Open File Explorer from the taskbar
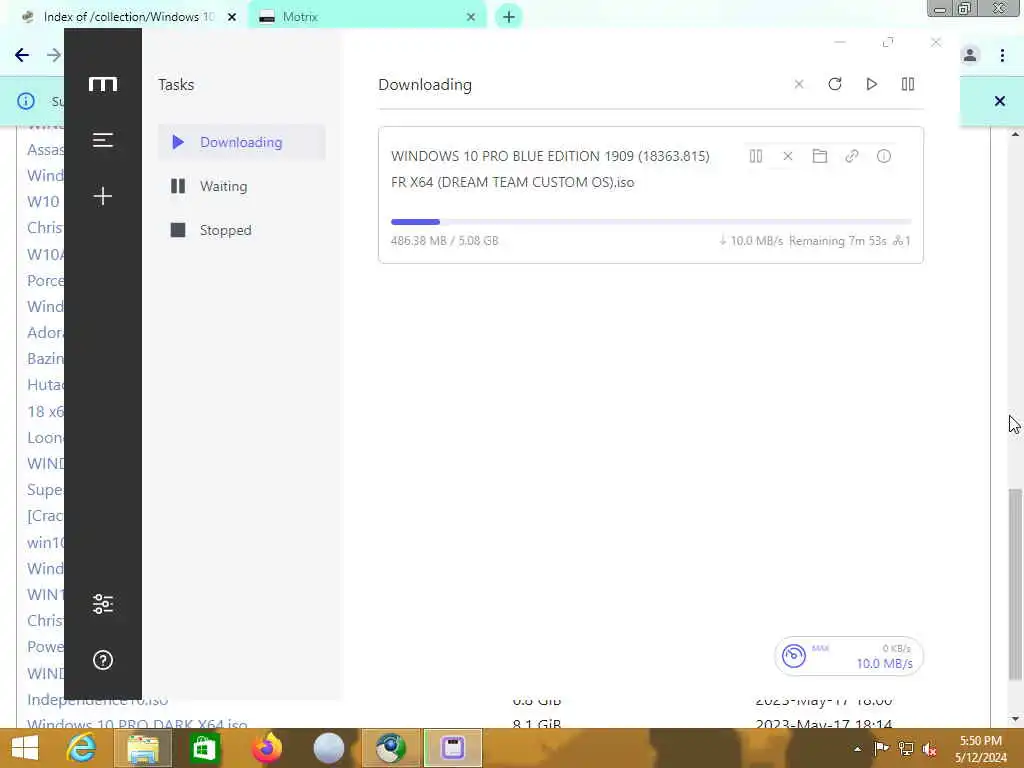Viewport: 1024px width, 768px height. (x=143, y=748)
